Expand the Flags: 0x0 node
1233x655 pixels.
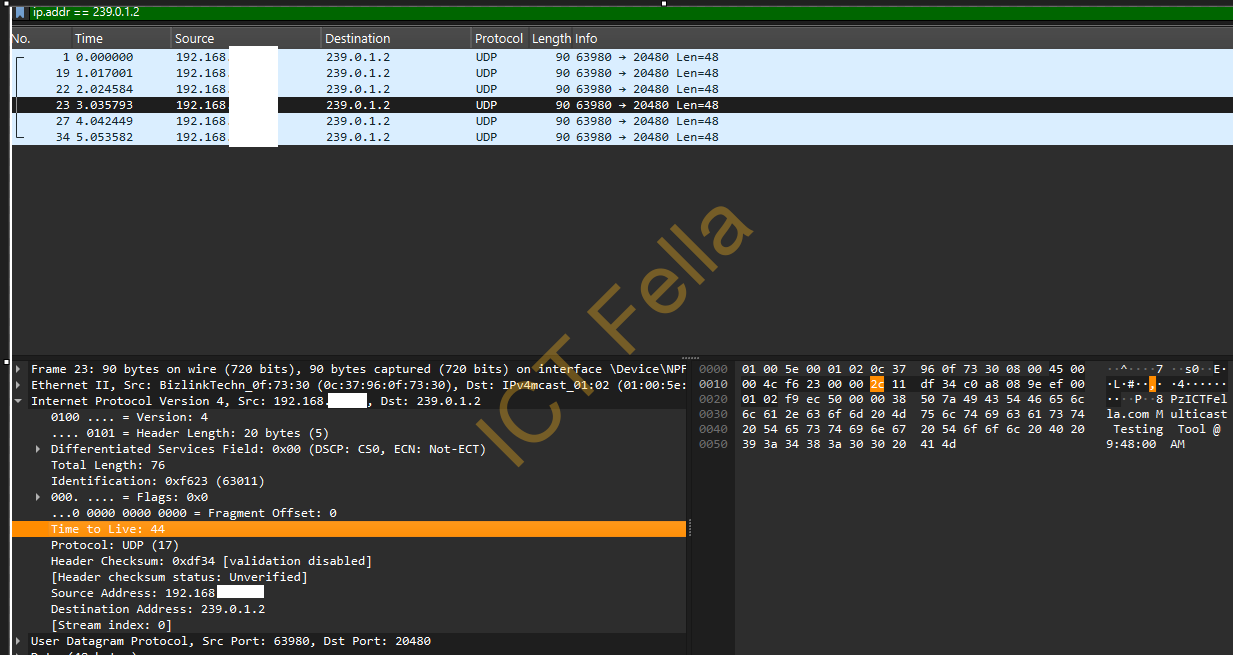pos(38,496)
